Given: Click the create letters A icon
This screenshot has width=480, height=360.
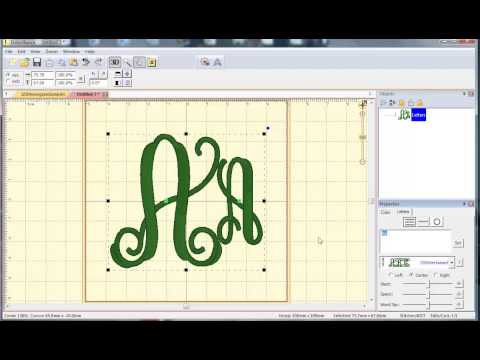Looking at the screenshot, I should click(217, 62).
